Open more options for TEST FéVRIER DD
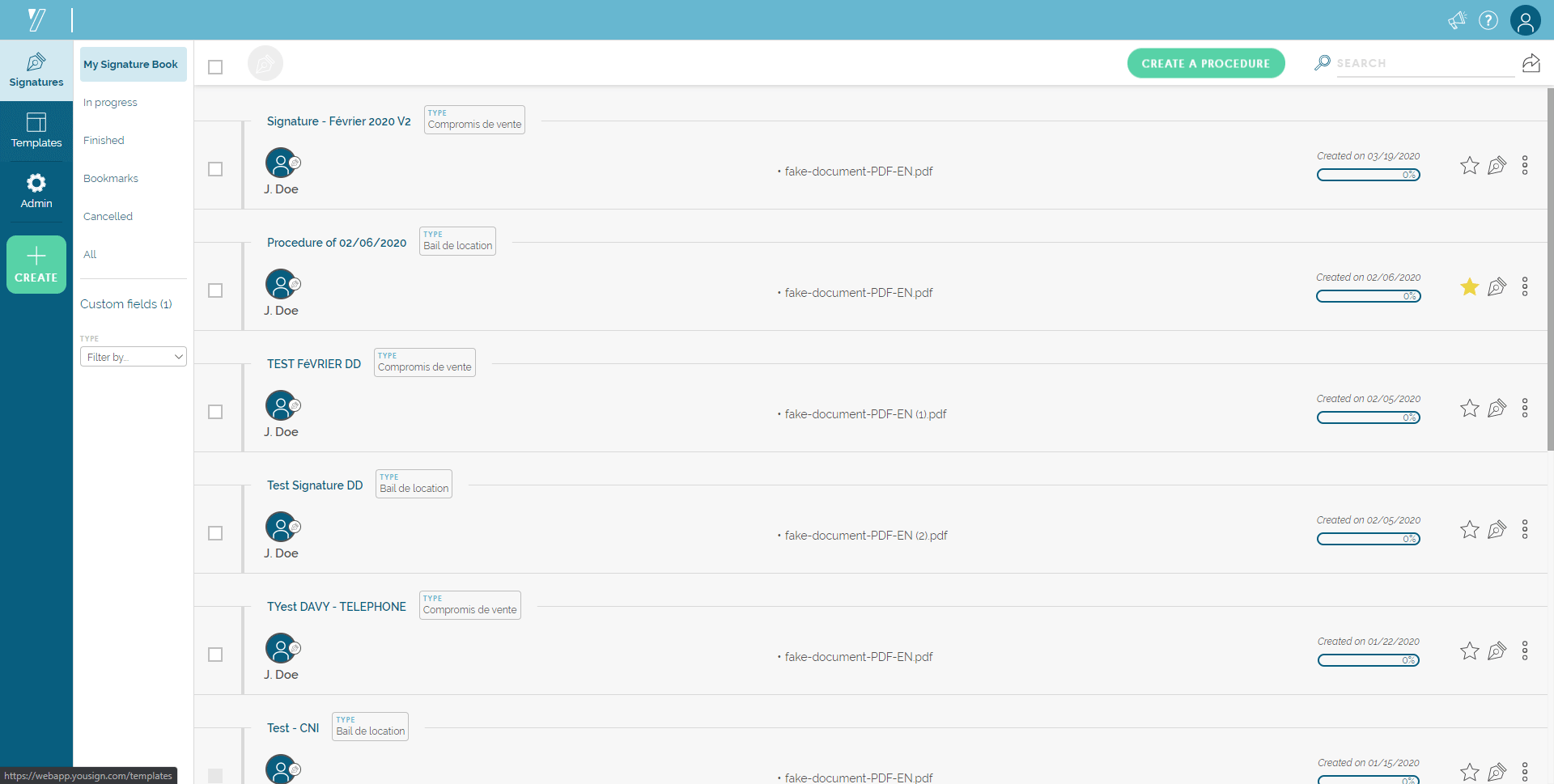Viewport: 1554px width, 784px height. tap(1525, 409)
